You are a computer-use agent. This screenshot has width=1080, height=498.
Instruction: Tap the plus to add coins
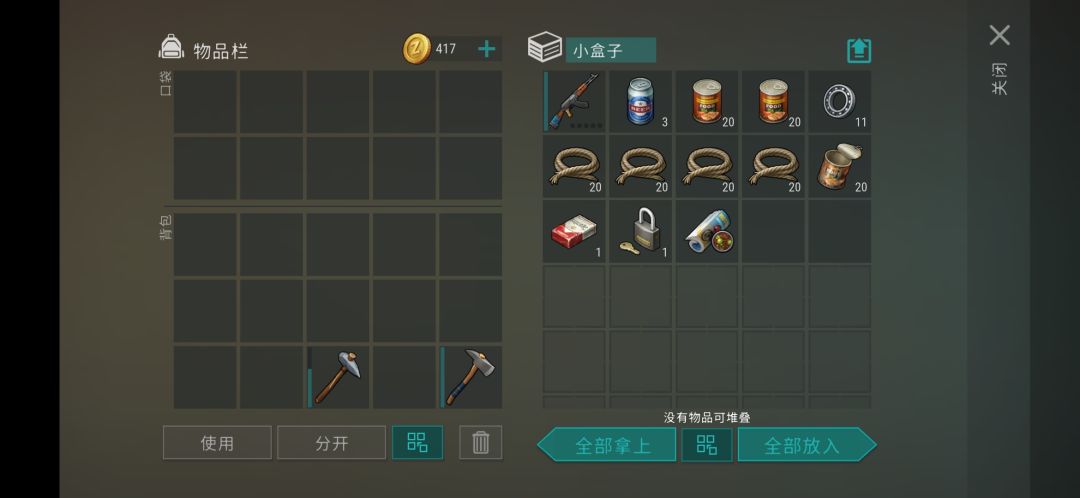pos(486,49)
